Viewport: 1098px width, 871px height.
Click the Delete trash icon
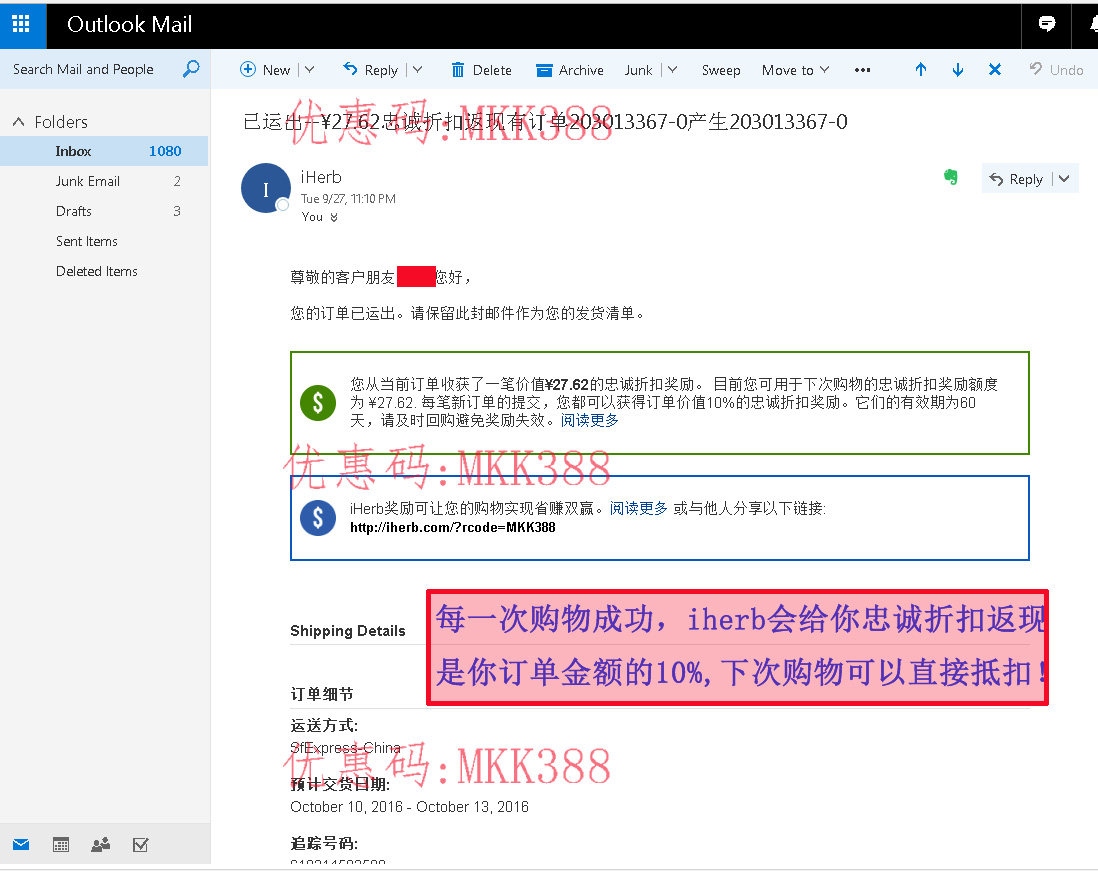tap(457, 69)
